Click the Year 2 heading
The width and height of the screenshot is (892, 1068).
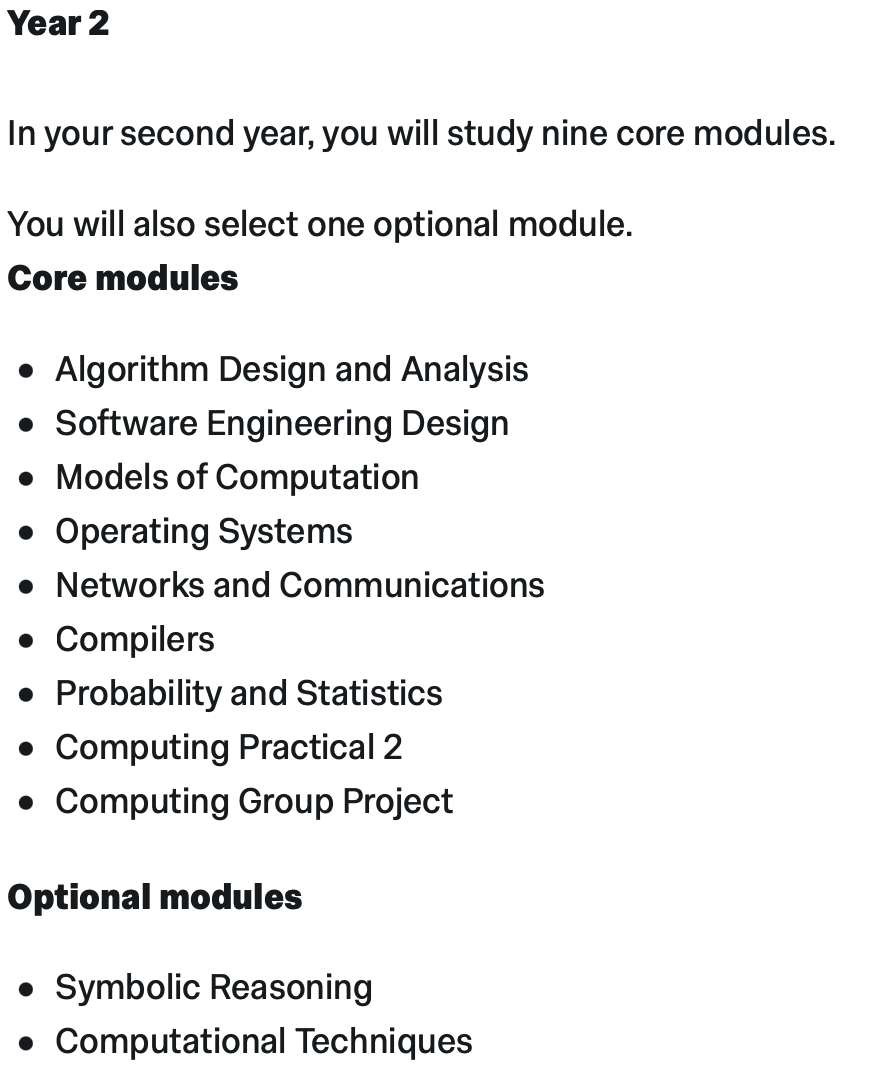pos(58,23)
